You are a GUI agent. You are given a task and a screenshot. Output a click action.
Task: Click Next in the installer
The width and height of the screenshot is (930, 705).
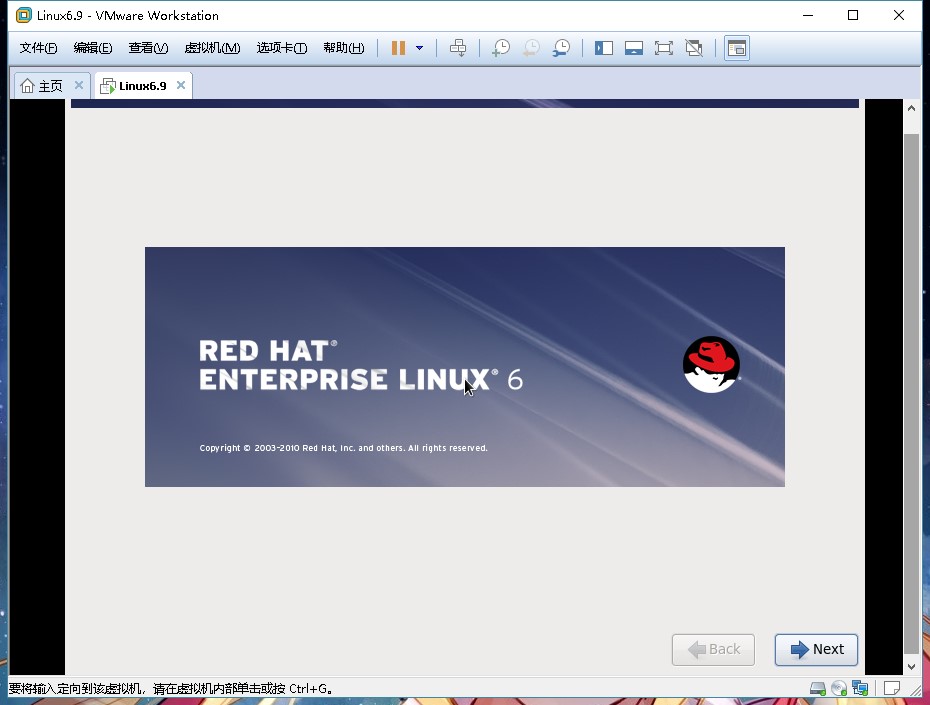[816, 650]
